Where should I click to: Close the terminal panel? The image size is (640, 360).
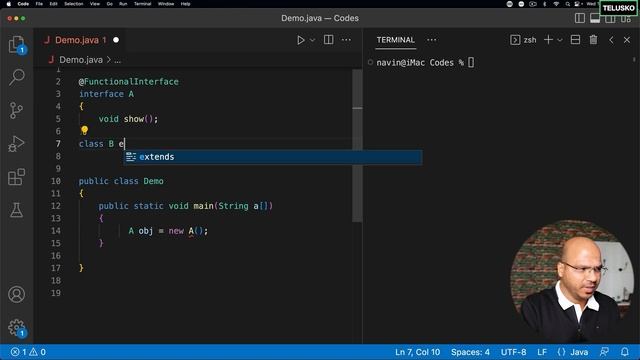coord(627,40)
